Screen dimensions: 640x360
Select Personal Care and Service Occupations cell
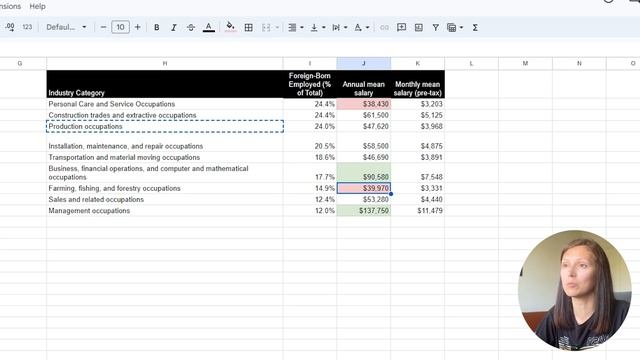click(164, 104)
